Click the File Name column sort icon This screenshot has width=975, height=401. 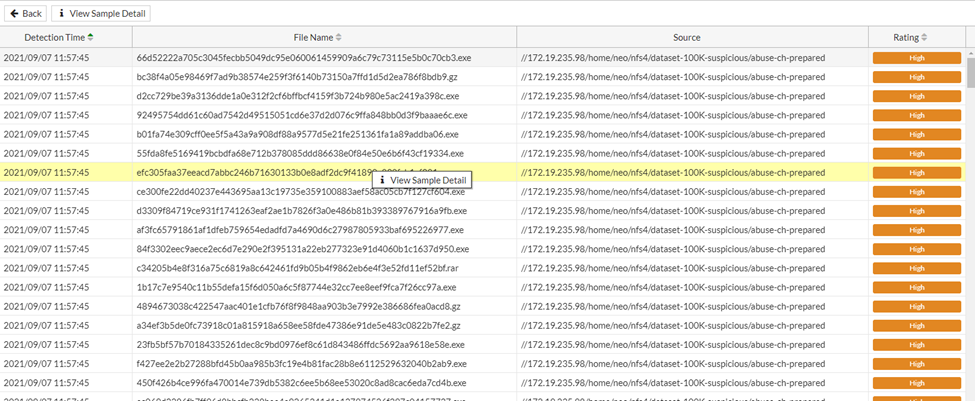pos(338,37)
